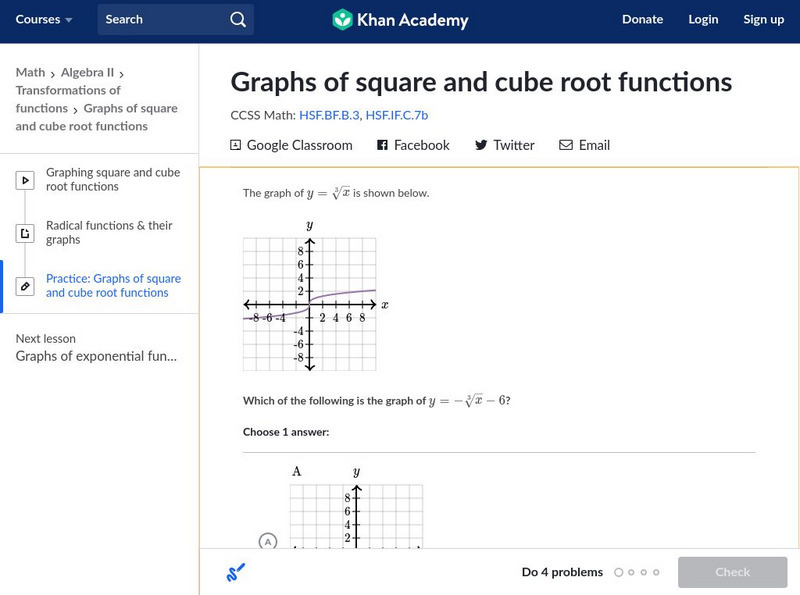Open the Courses menu
This screenshot has width=800, height=595.
[x=38, y=19]
